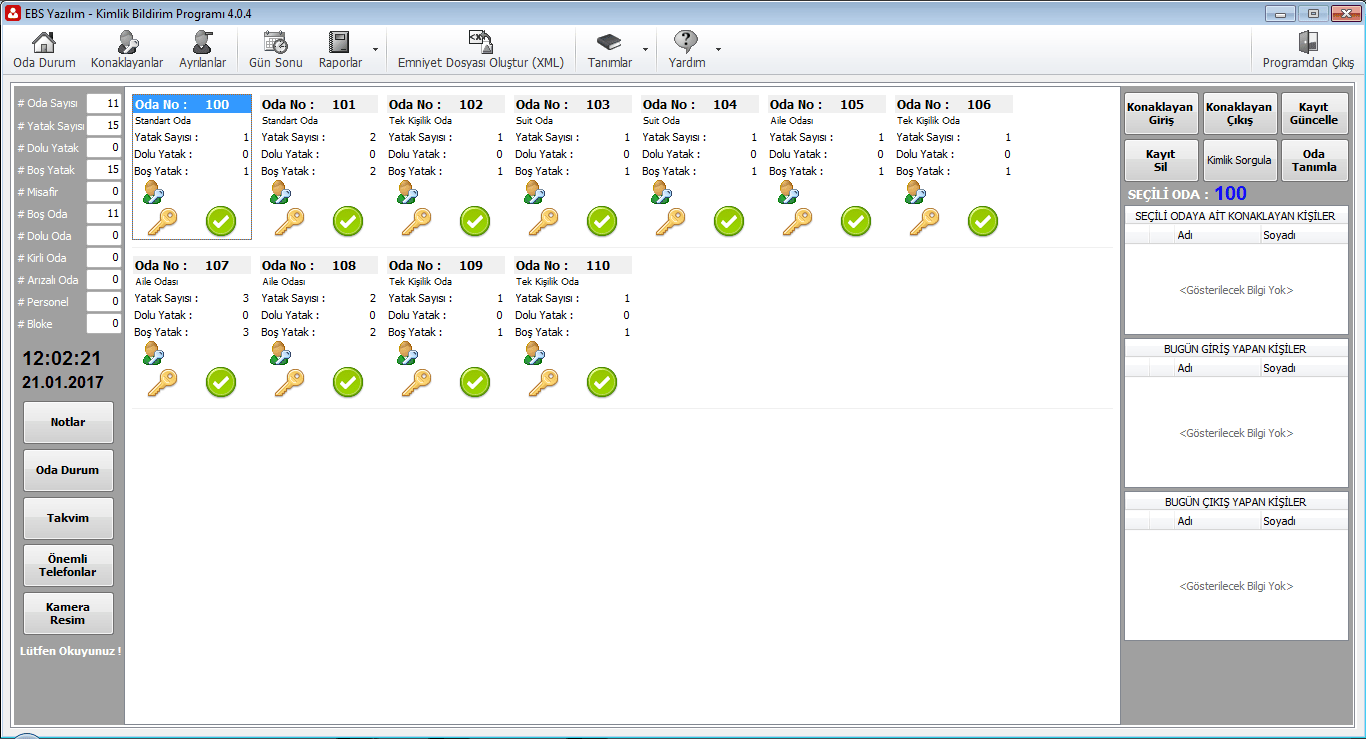
Task: Click green check icon for room 109
Action: 475,382
